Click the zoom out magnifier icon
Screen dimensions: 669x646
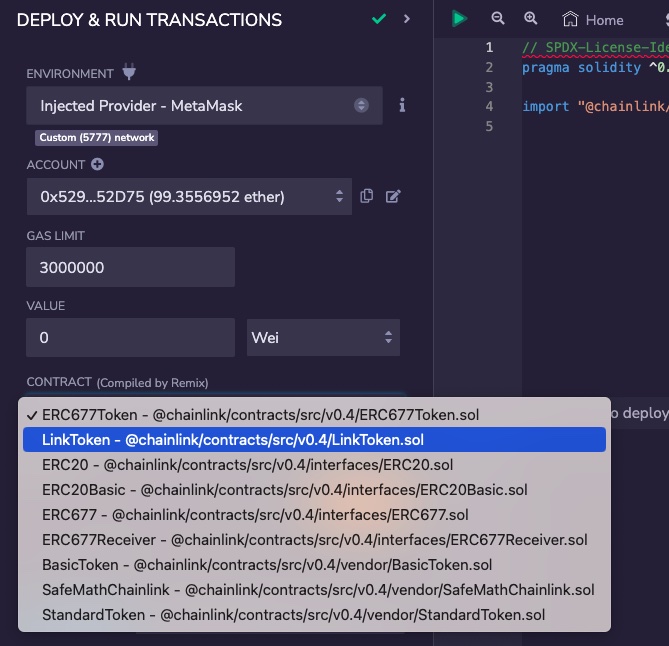(x=498, y=19)
